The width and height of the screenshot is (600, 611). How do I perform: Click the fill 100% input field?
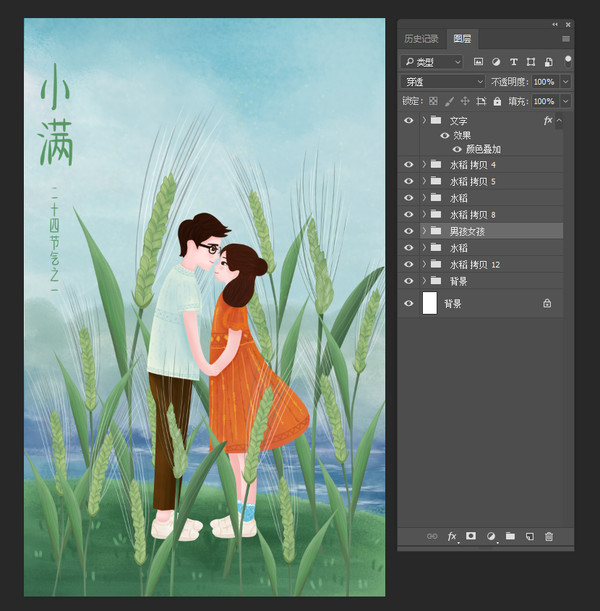[545, 101]
